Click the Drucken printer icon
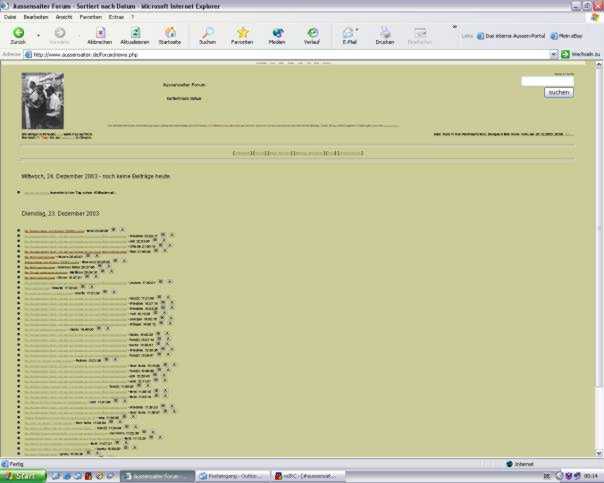The width and height of the screenshot is (604, 483). point(385,33)
